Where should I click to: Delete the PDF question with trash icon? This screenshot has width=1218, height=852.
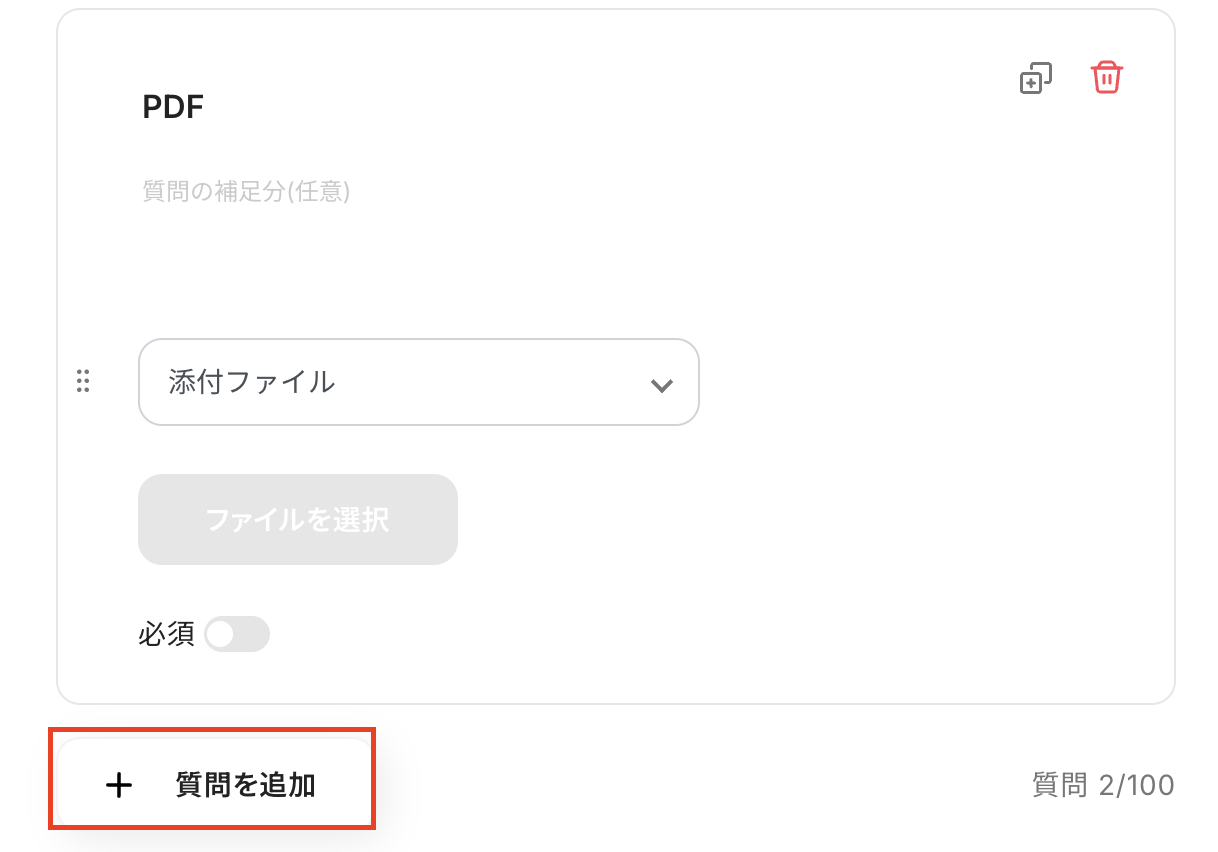pyautogui.click(x=1106, y=77)
